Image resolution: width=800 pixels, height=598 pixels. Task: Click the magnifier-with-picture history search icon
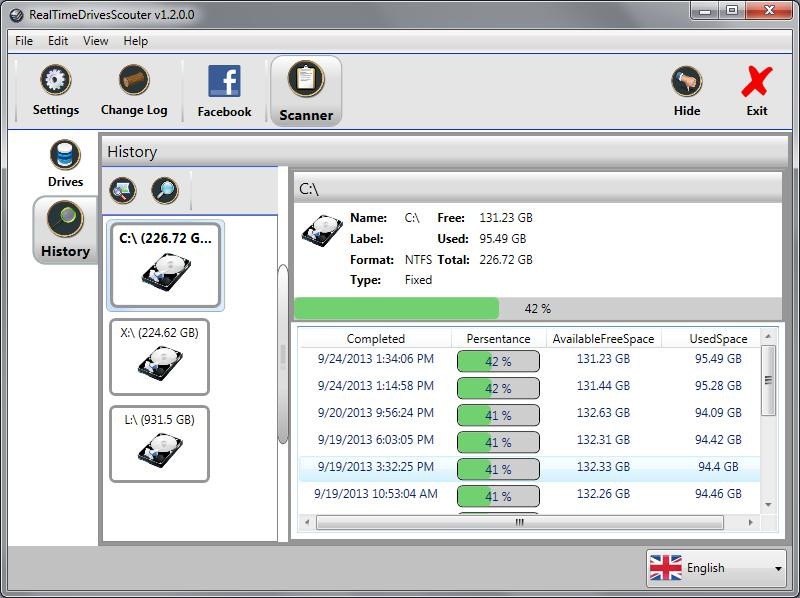coord(123,191)
